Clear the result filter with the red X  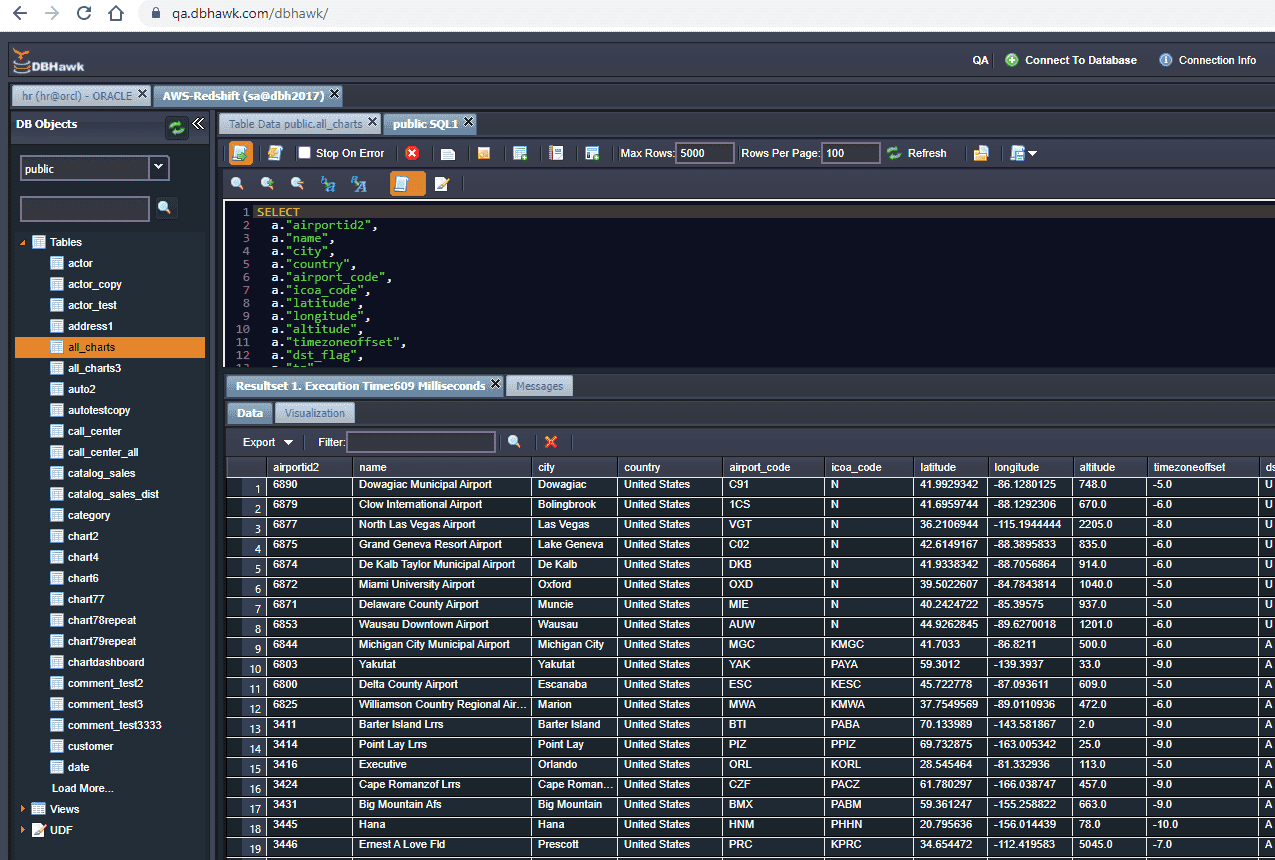550,442
